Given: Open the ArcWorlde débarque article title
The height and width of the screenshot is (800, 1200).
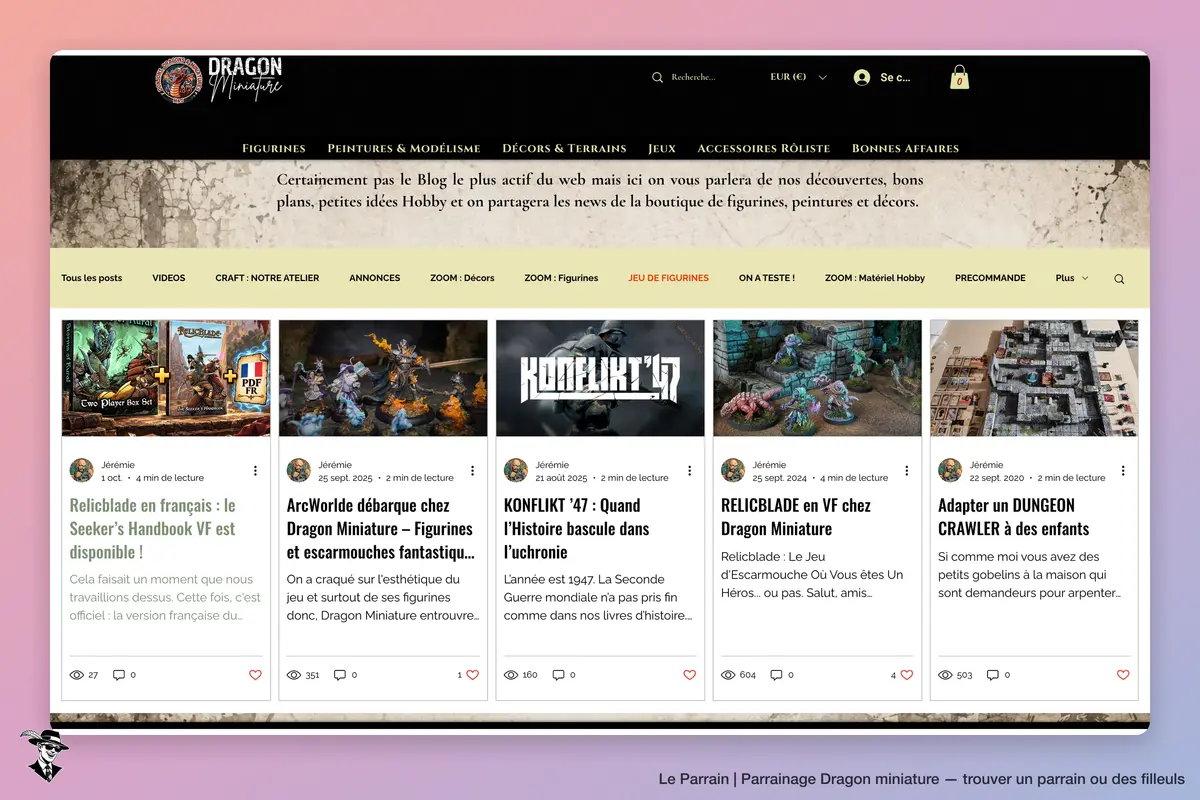Looking at the screenshot, I should click(x=380, y=528).
